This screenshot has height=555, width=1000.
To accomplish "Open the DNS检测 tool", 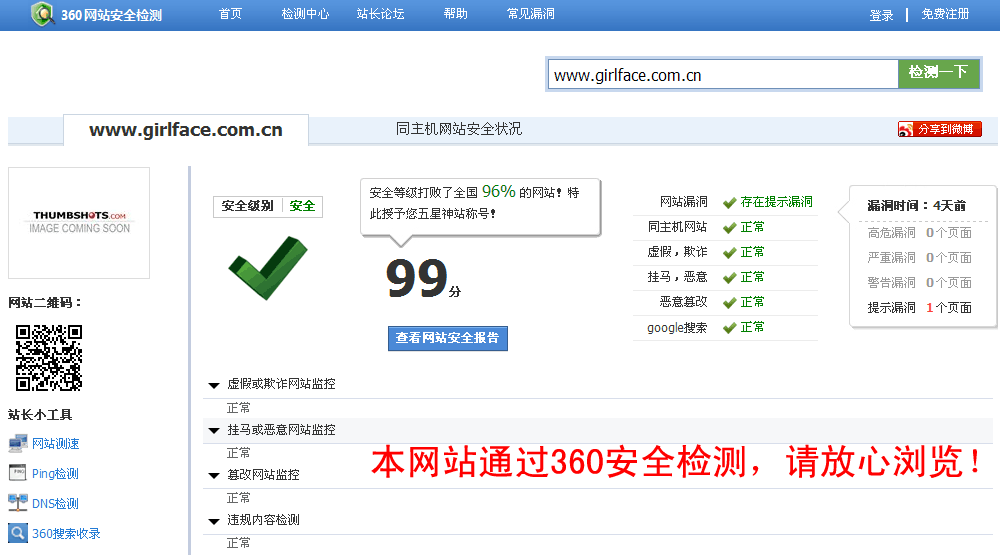I will 55,504.
